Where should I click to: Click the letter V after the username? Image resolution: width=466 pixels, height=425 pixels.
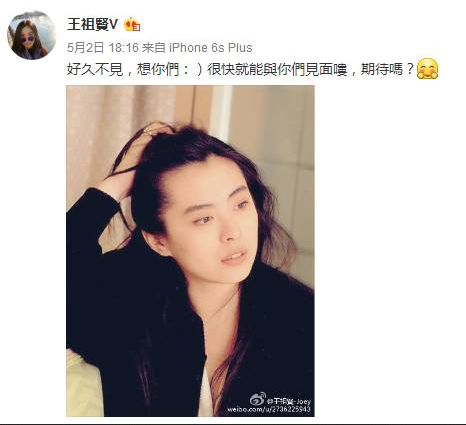point(114,24)
